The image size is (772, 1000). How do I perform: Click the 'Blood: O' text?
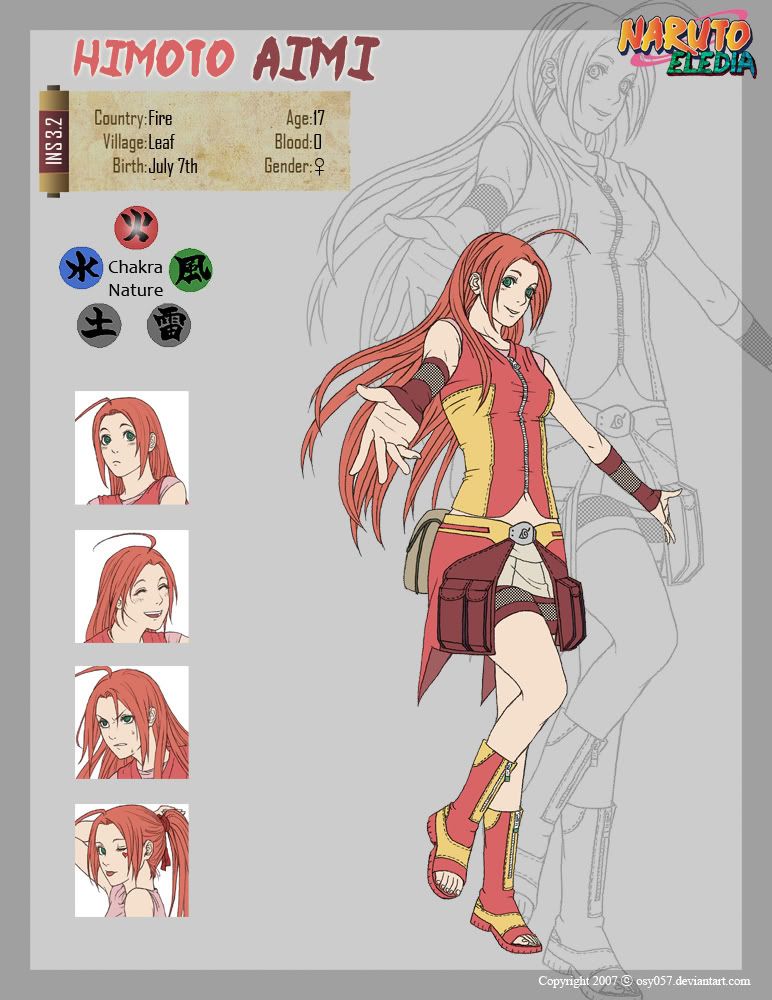tap(299, 142)
